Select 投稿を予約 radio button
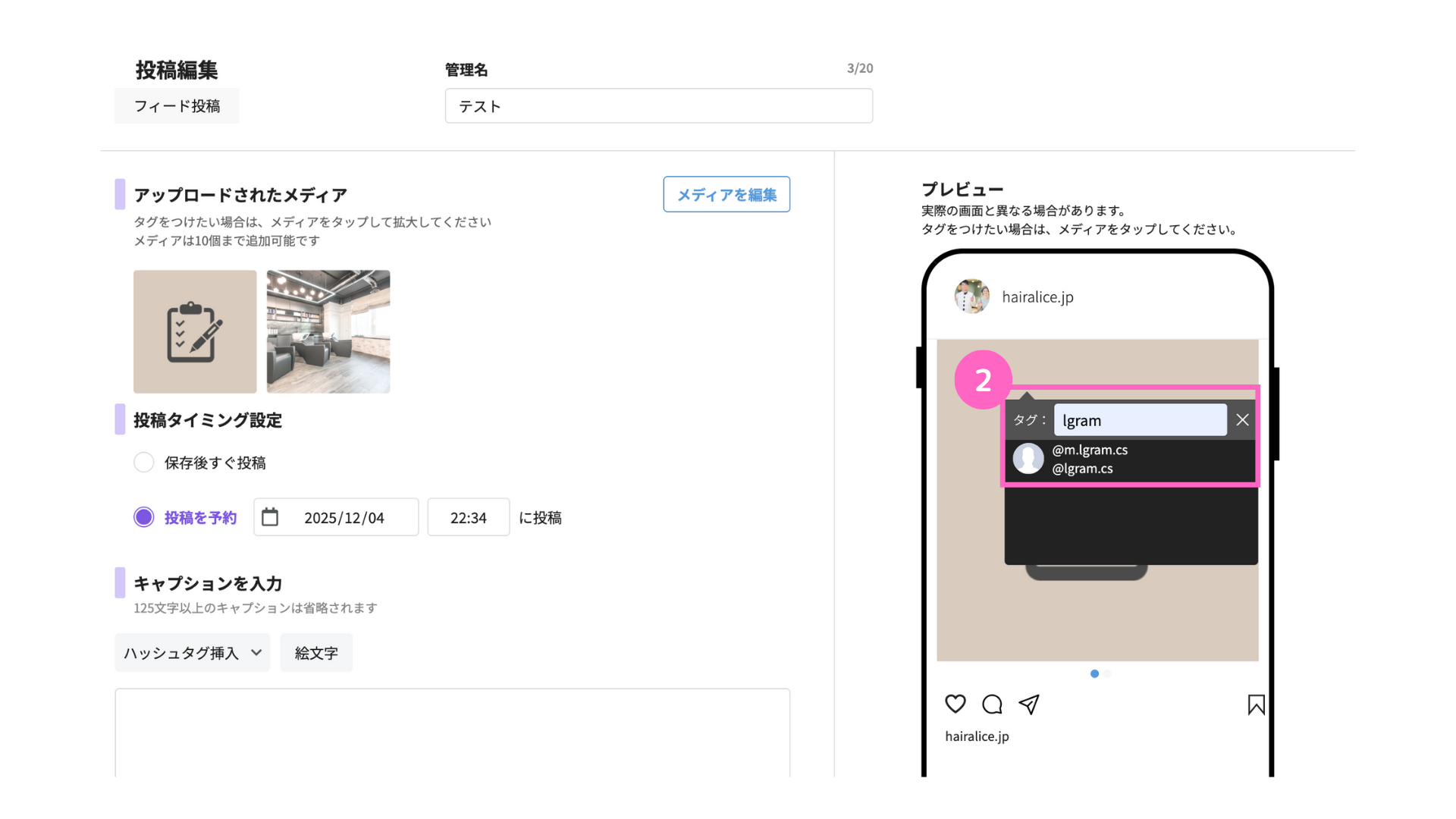 click(x=143, y=517)
